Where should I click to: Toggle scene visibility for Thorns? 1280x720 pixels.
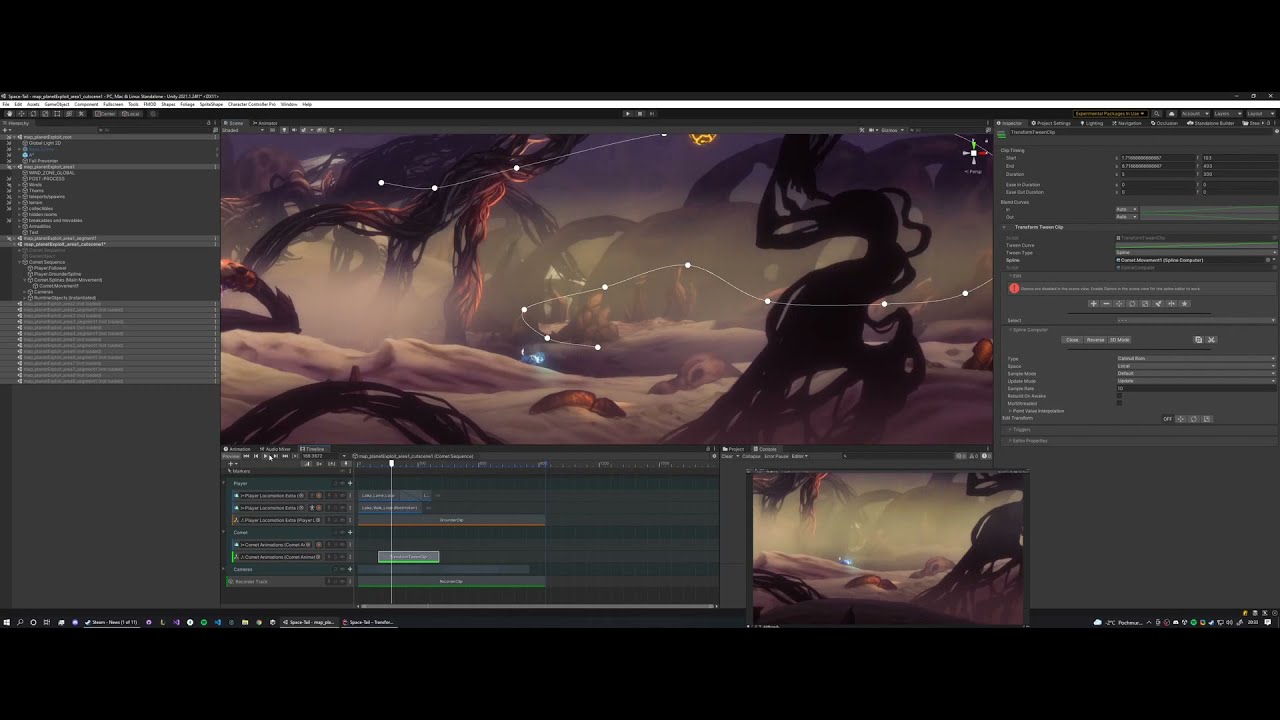click(9, 191)
